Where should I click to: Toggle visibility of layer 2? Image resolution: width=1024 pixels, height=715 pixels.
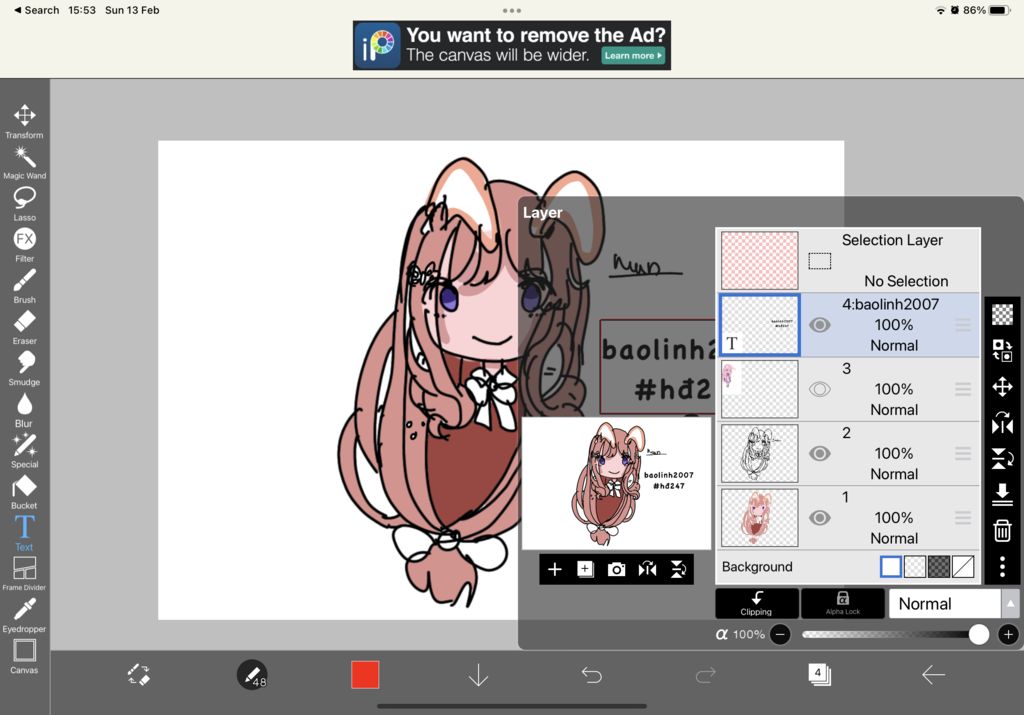coord(820,454)
